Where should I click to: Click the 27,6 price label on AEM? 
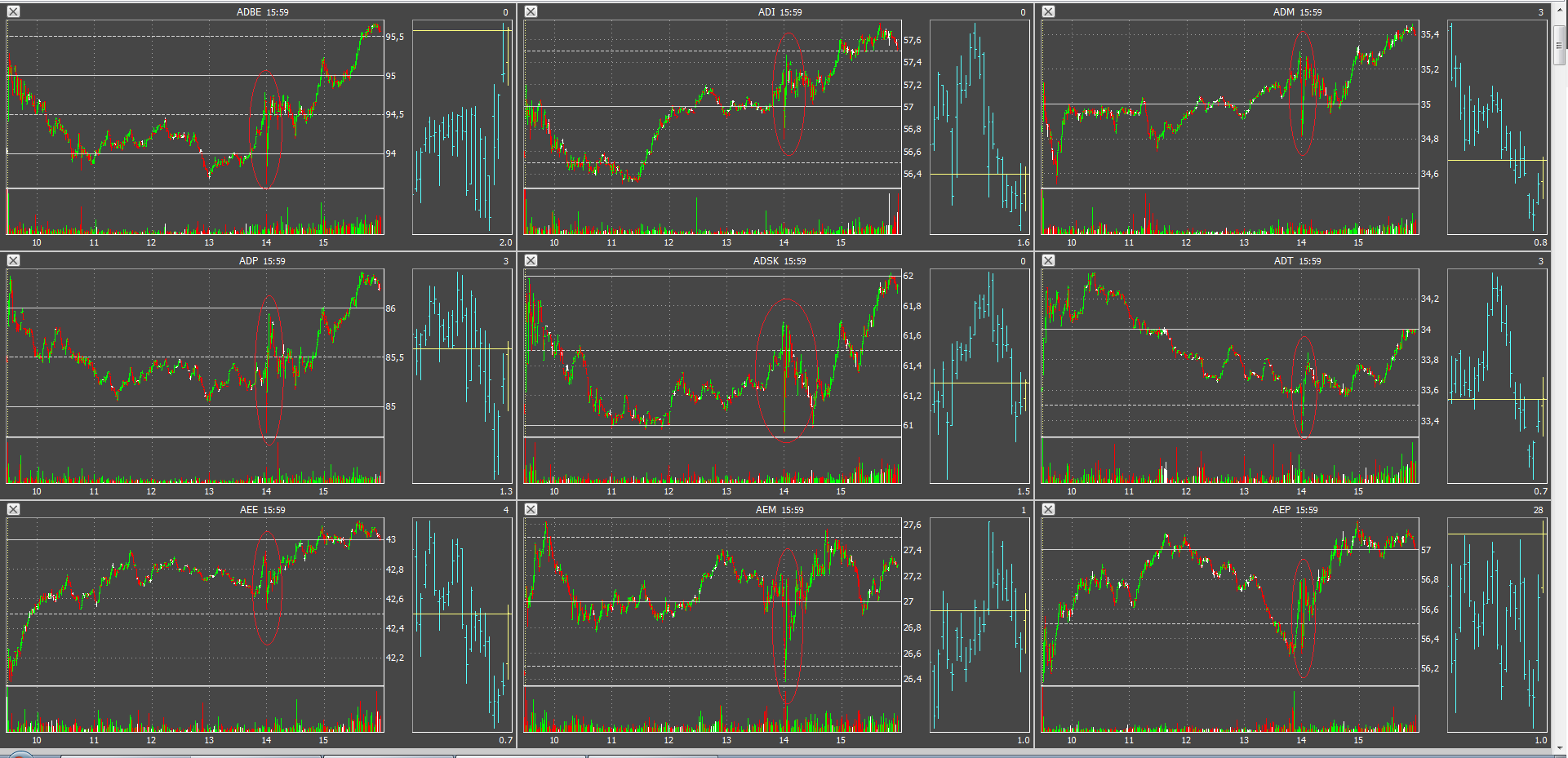coord(913,525)
